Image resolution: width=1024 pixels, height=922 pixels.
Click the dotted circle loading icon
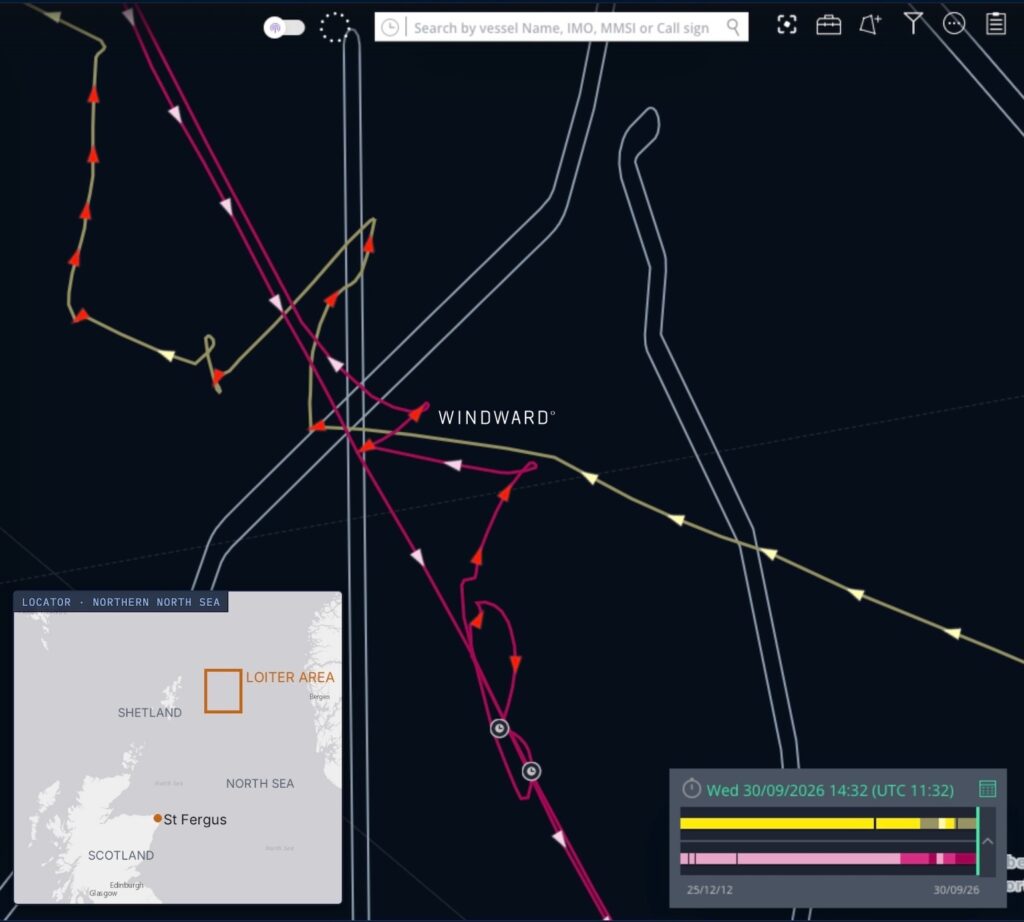tap(334, 27)
